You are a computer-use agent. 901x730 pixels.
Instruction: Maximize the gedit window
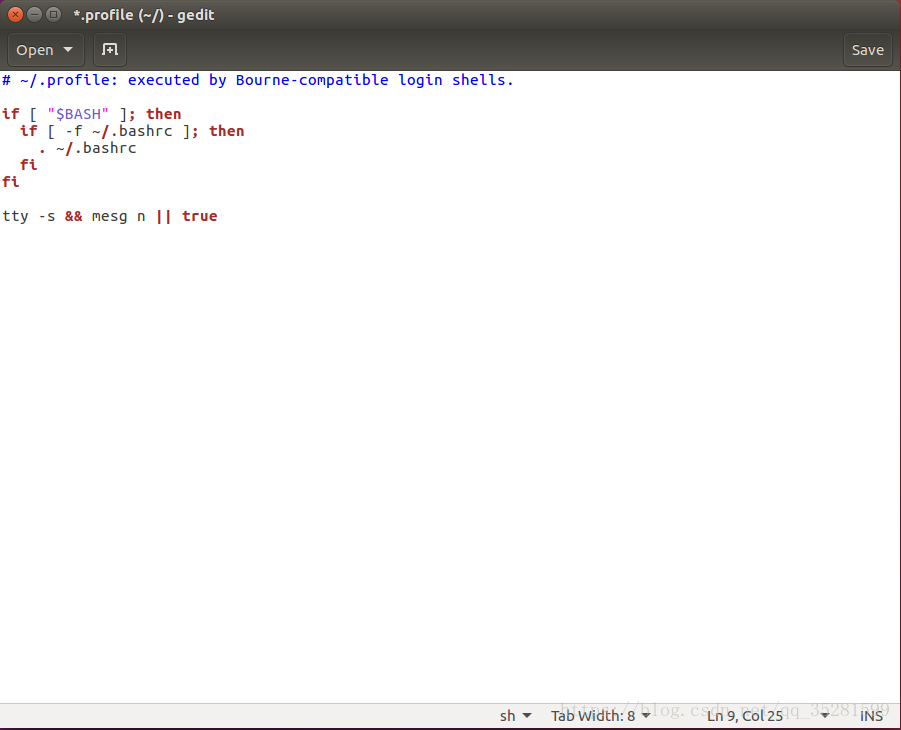[x=53, y=14]
